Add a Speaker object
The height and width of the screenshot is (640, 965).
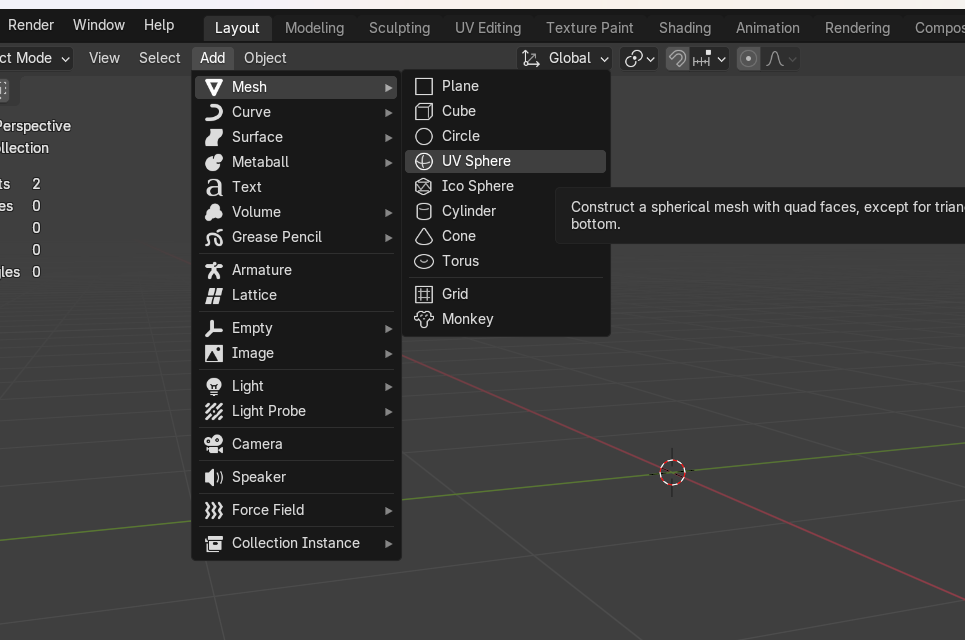tap(296, 478)
